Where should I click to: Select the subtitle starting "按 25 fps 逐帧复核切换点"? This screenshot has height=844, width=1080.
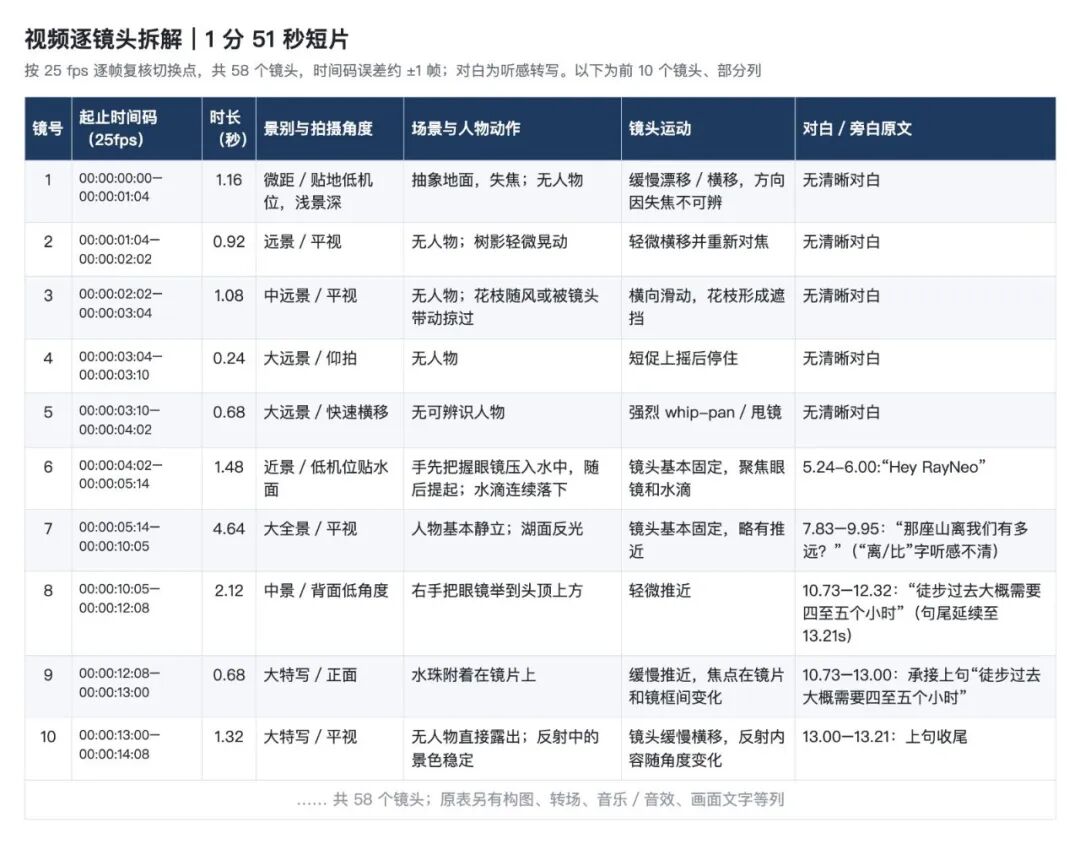pos(393,70)
